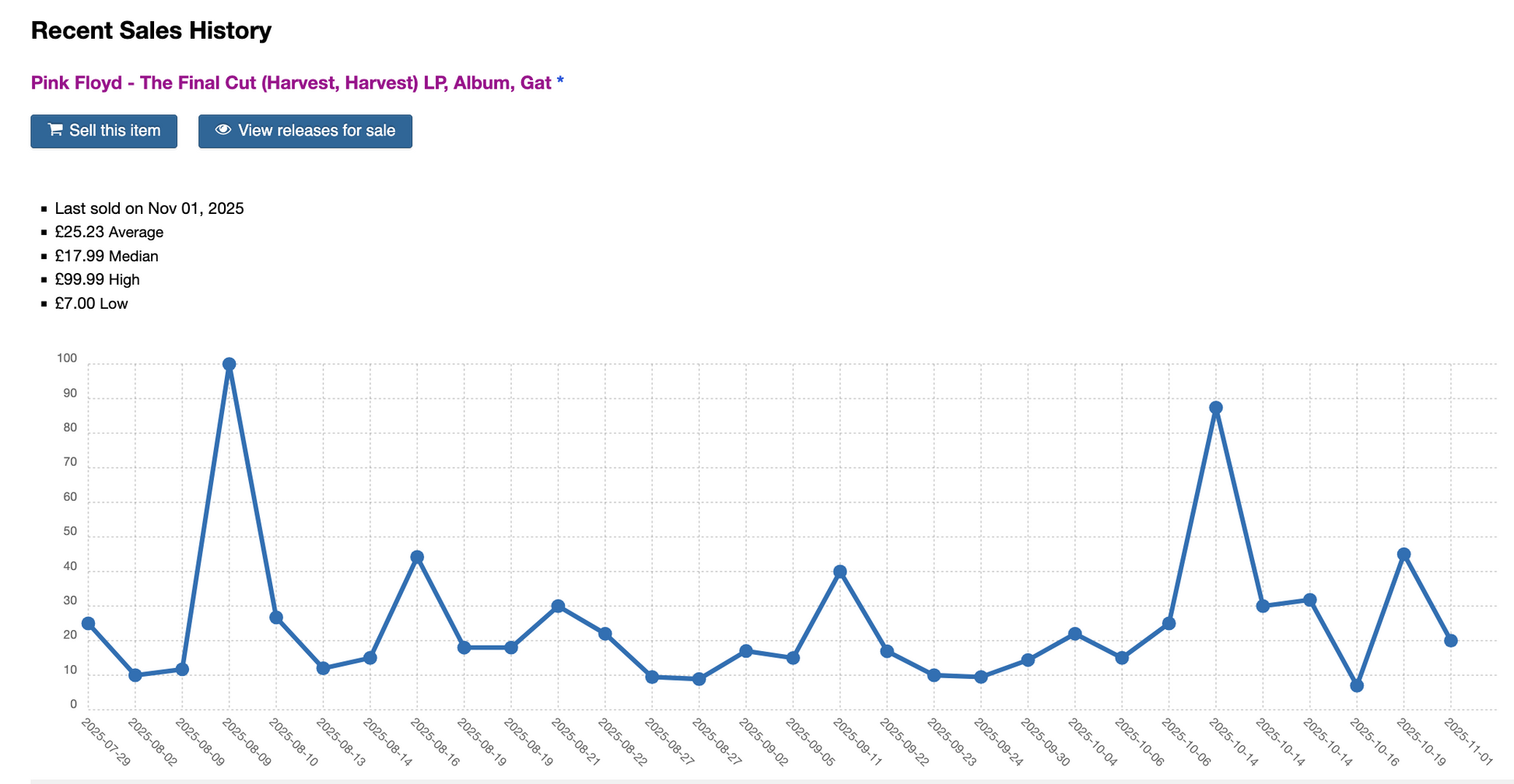Select the data point for 2025-08-02

point(135,675)
